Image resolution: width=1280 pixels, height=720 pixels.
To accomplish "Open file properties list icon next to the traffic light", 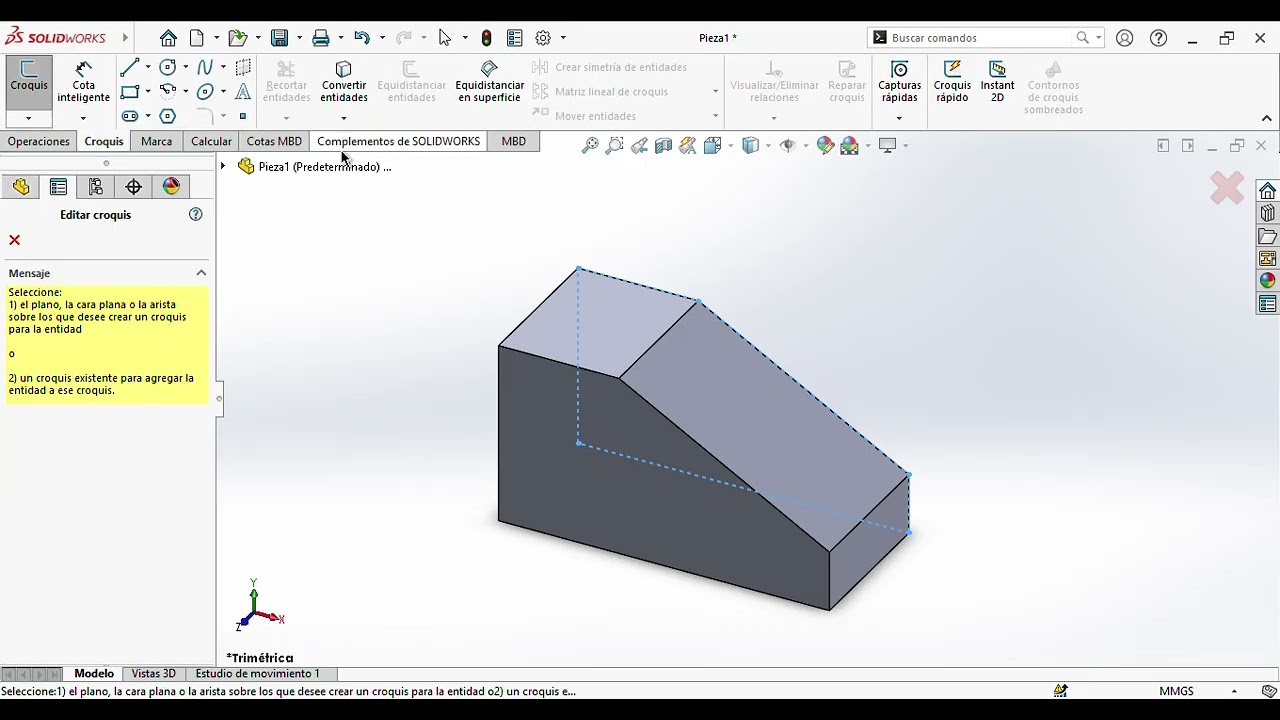I will [x=515, y=38].
